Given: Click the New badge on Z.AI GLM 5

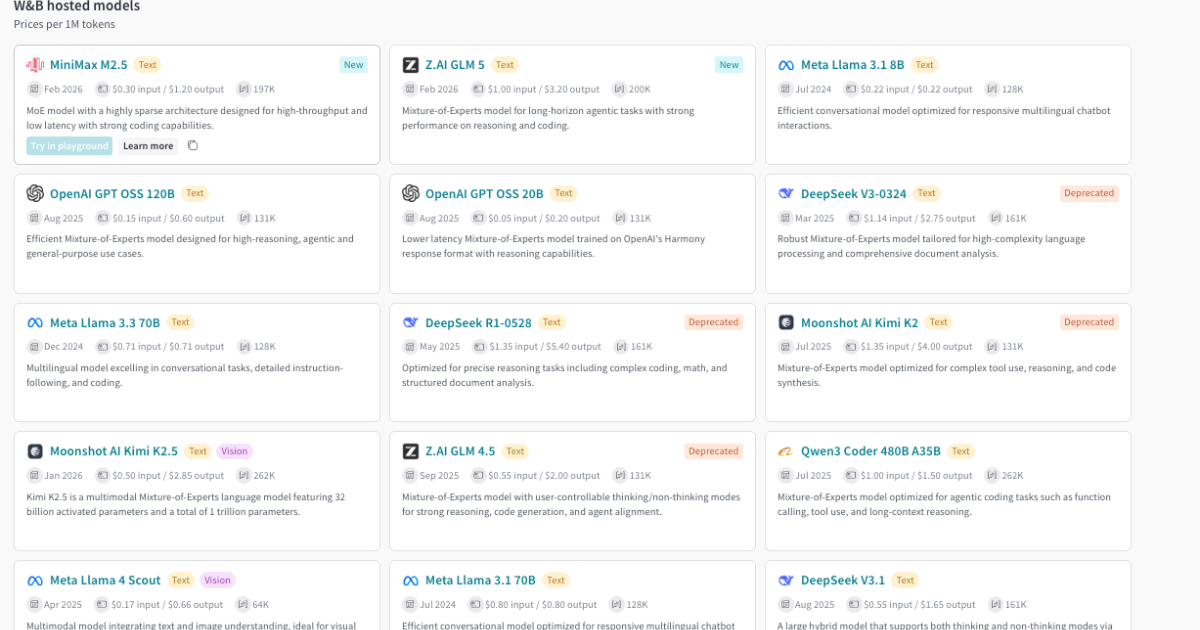Looking at the screenshot, I should (x=729, y=65).
